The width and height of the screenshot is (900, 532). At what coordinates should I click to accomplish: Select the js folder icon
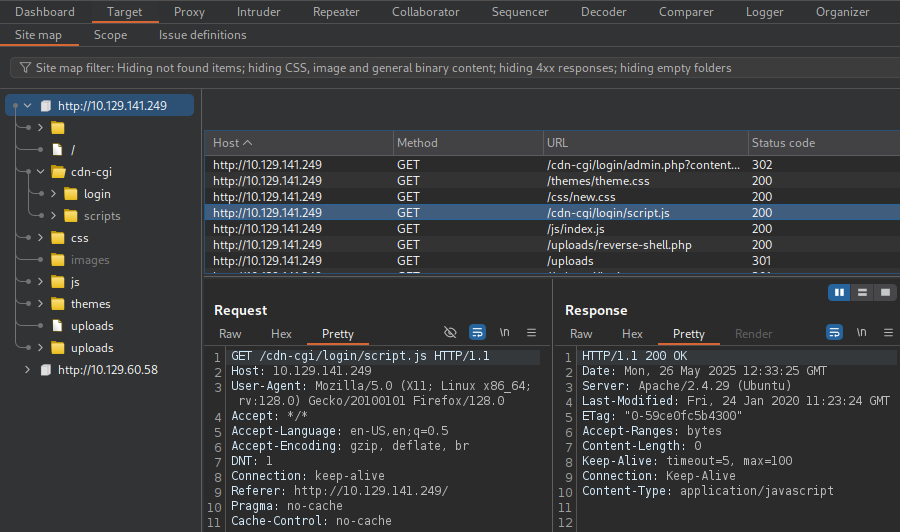[57, 282]
